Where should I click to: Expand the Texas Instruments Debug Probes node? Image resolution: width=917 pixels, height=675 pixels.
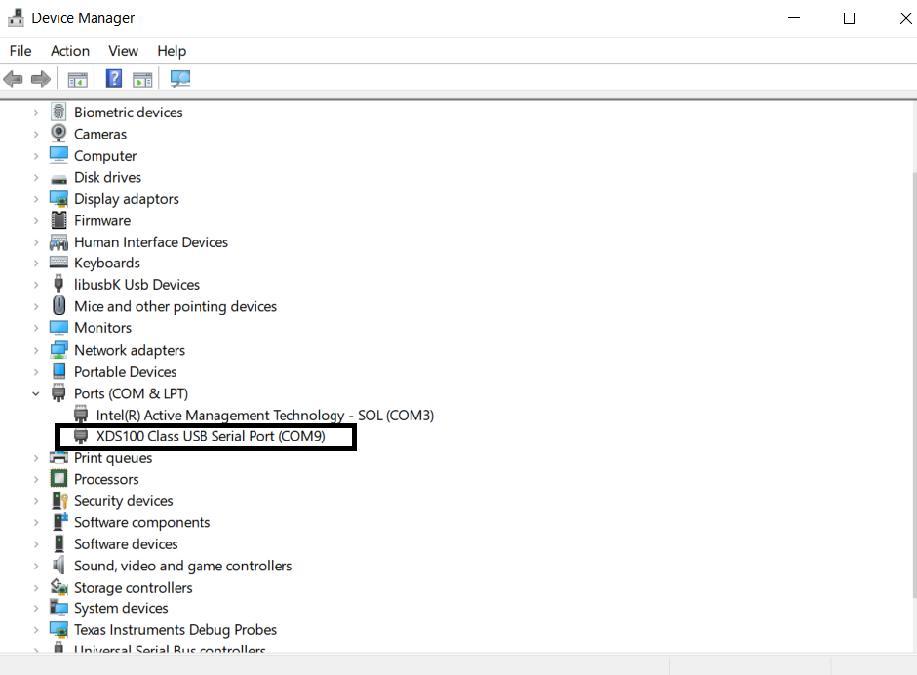click(36, 630)
